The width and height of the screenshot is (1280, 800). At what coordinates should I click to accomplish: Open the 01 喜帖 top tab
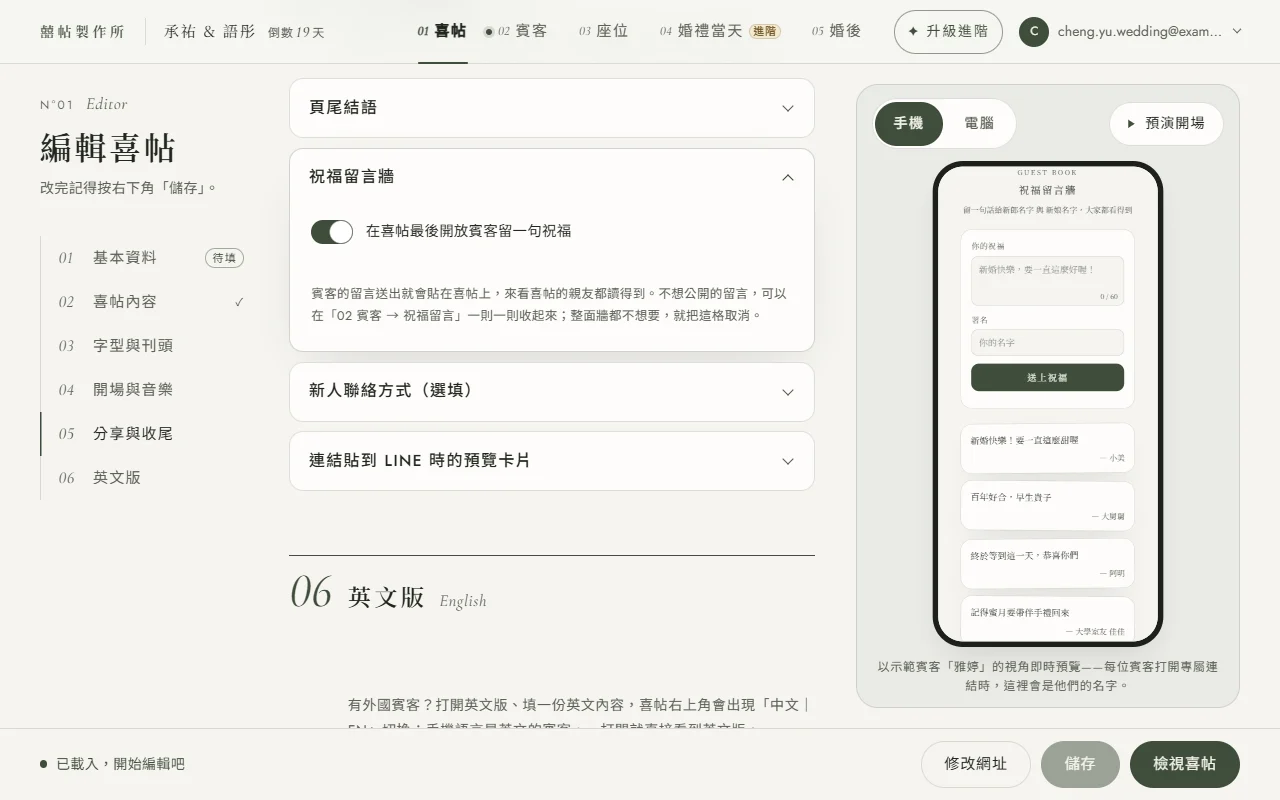coord(442,31)
